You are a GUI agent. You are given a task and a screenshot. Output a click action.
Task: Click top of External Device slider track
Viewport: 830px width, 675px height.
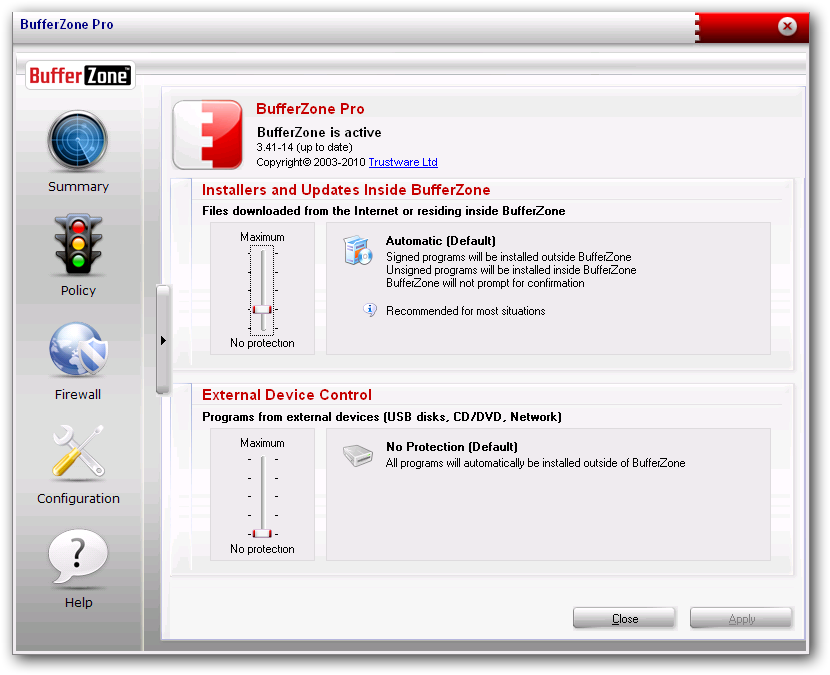point(263,460)
